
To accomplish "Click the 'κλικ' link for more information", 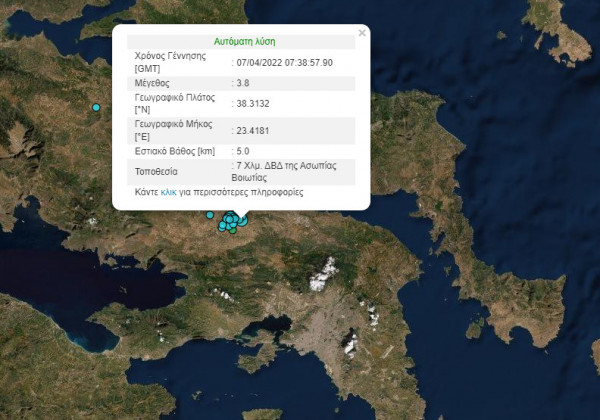I will coord(168,191).
